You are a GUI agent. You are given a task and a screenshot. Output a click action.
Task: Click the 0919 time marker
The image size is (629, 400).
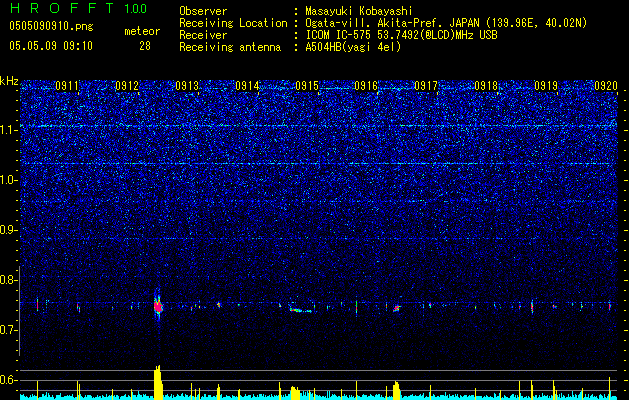pyautogui.click(x=546, y=86)
